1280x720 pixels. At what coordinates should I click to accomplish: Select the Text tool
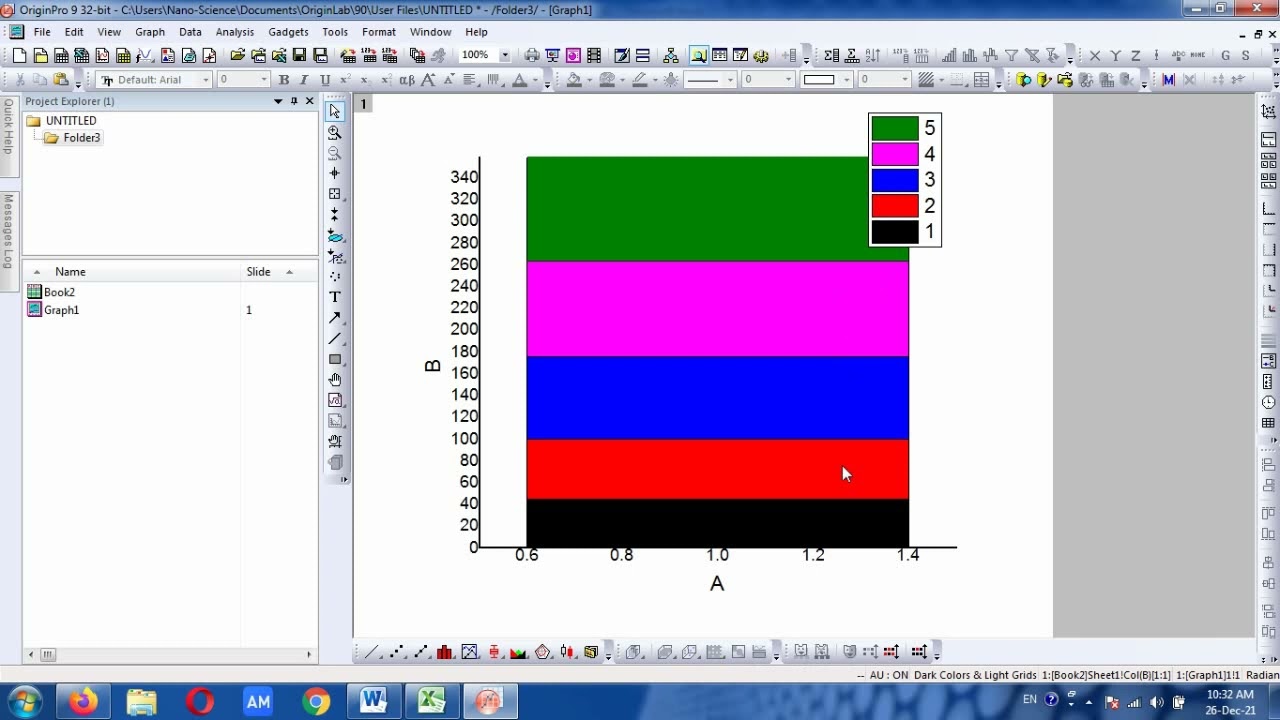335,297
